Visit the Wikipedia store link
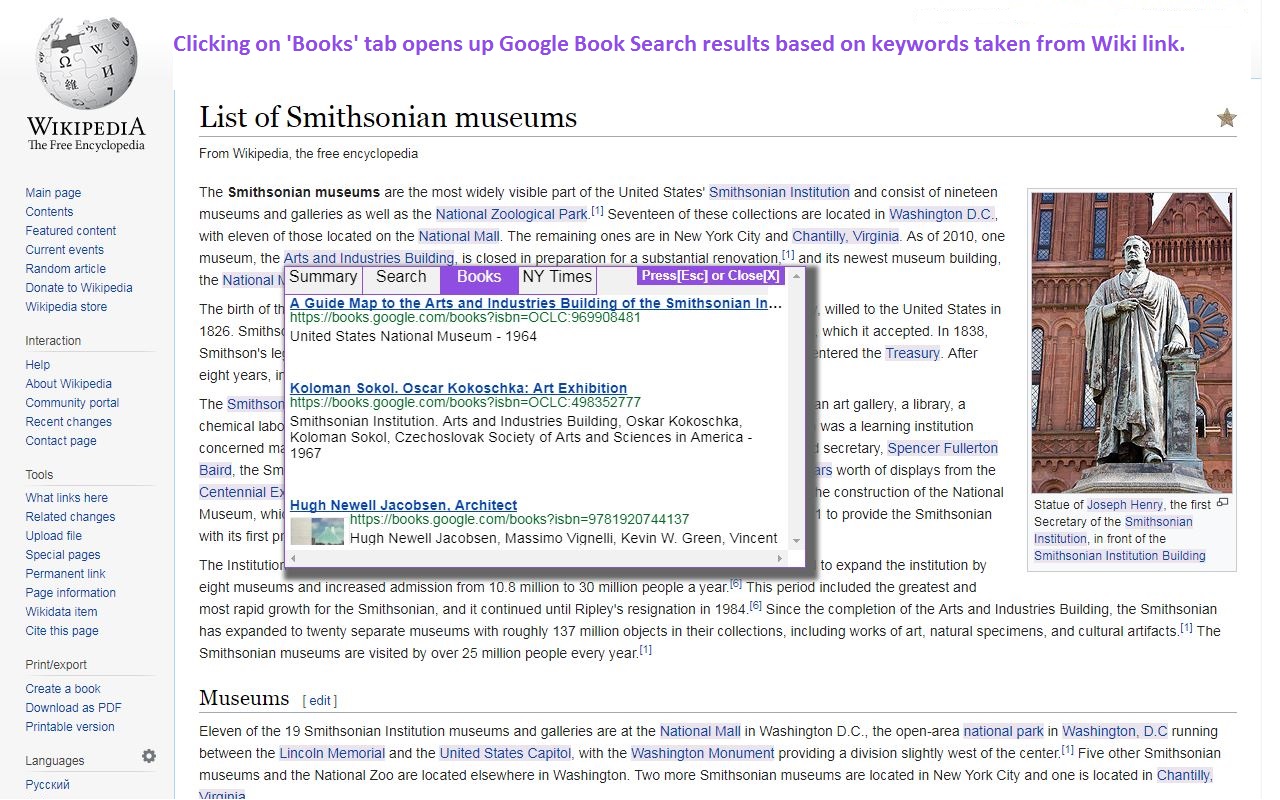This screenshot has width=1280, height=800. [66, 307]
